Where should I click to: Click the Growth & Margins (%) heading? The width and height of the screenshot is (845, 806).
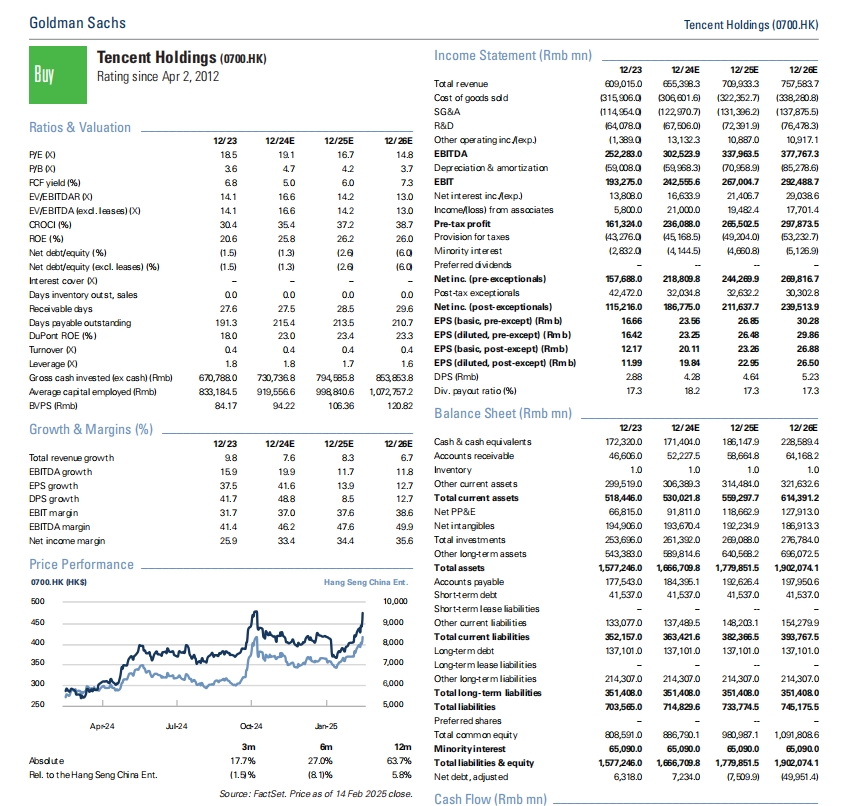pyautogui.click(x=91, y=429)
